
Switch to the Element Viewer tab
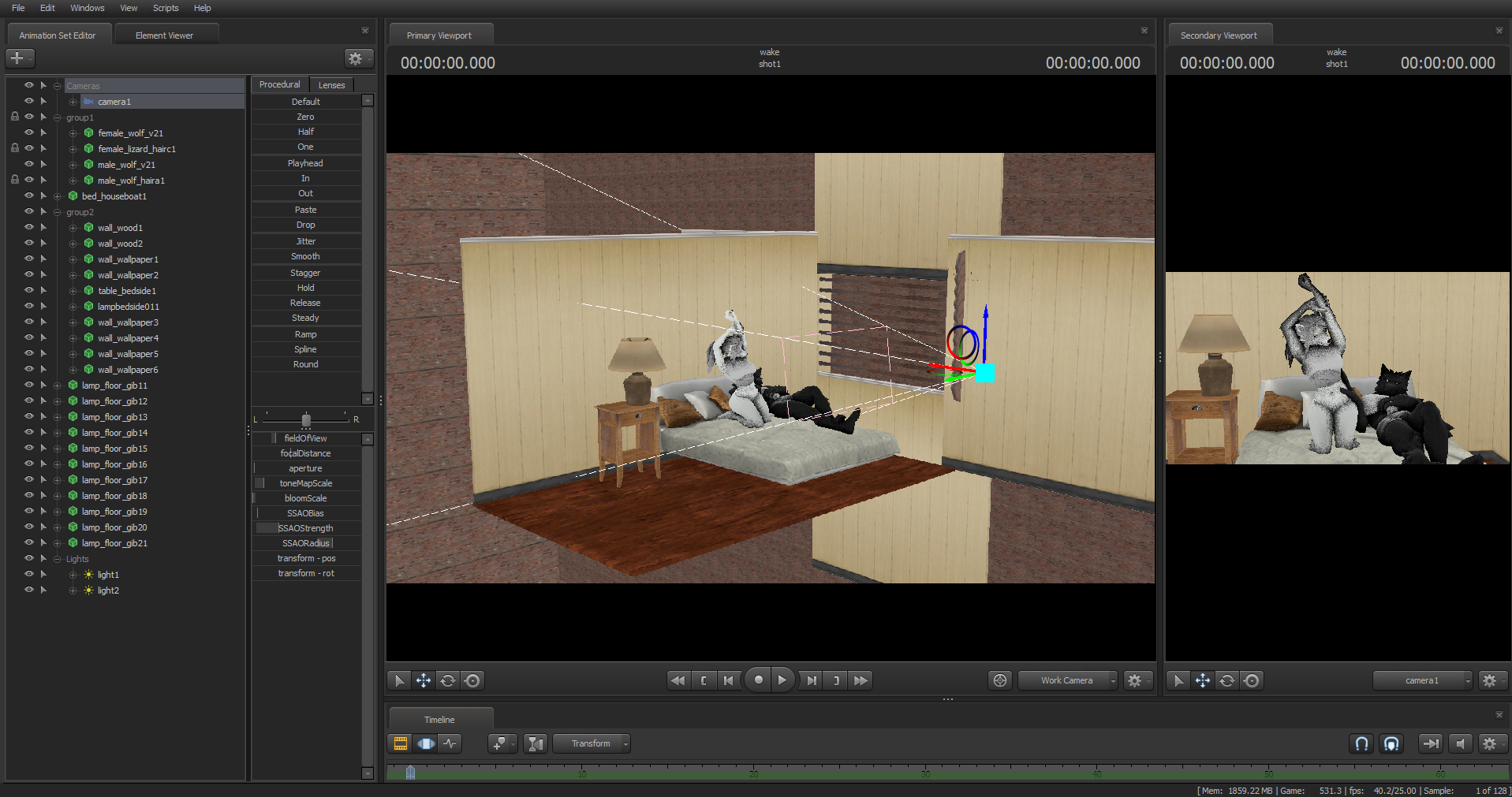(164, 35)
